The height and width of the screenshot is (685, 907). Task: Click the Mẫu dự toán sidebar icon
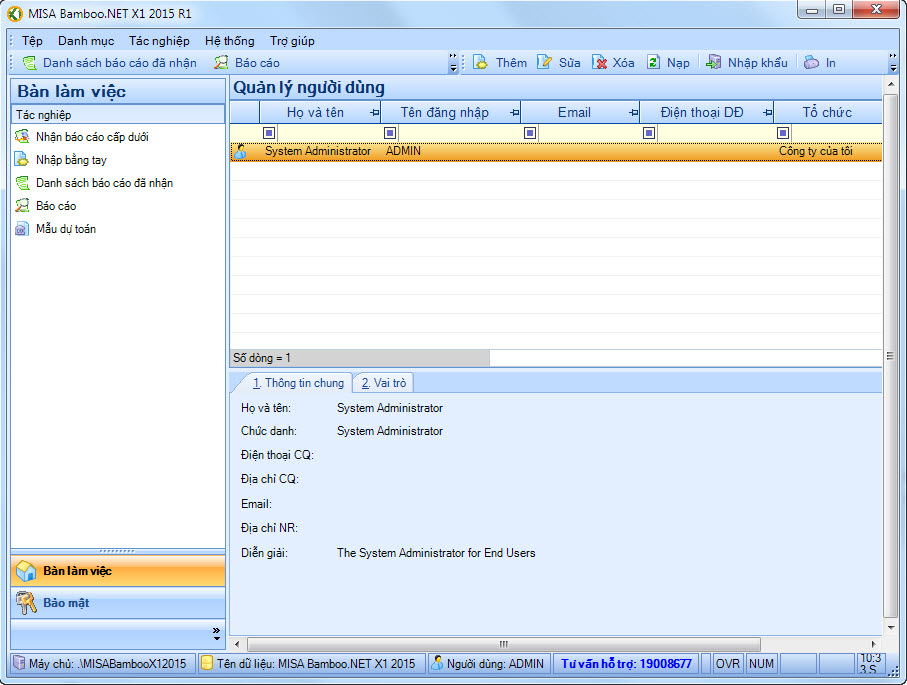click(x=22, y=229)
